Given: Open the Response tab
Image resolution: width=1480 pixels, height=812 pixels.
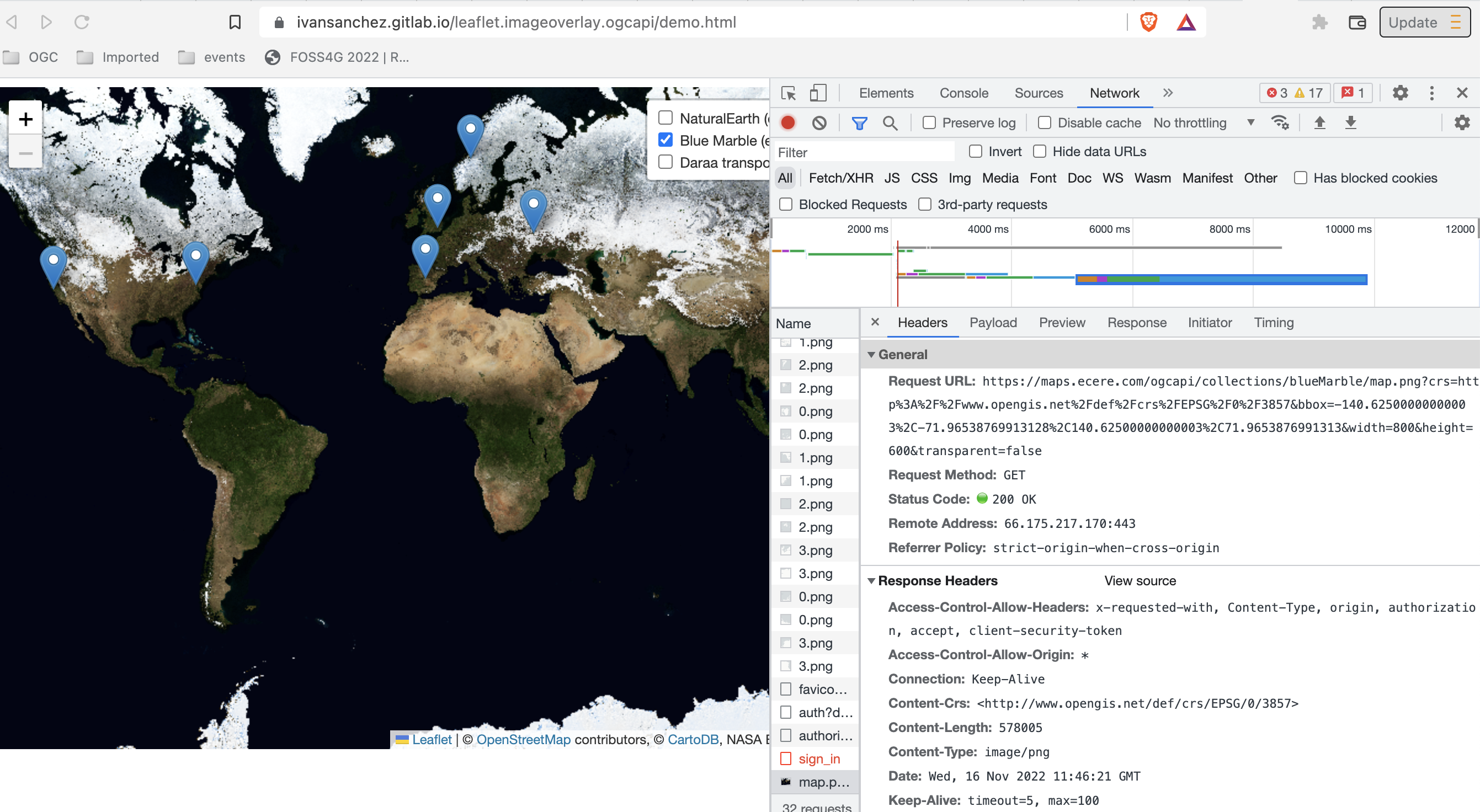Looking at the screenshot, I should [1136, 322].
